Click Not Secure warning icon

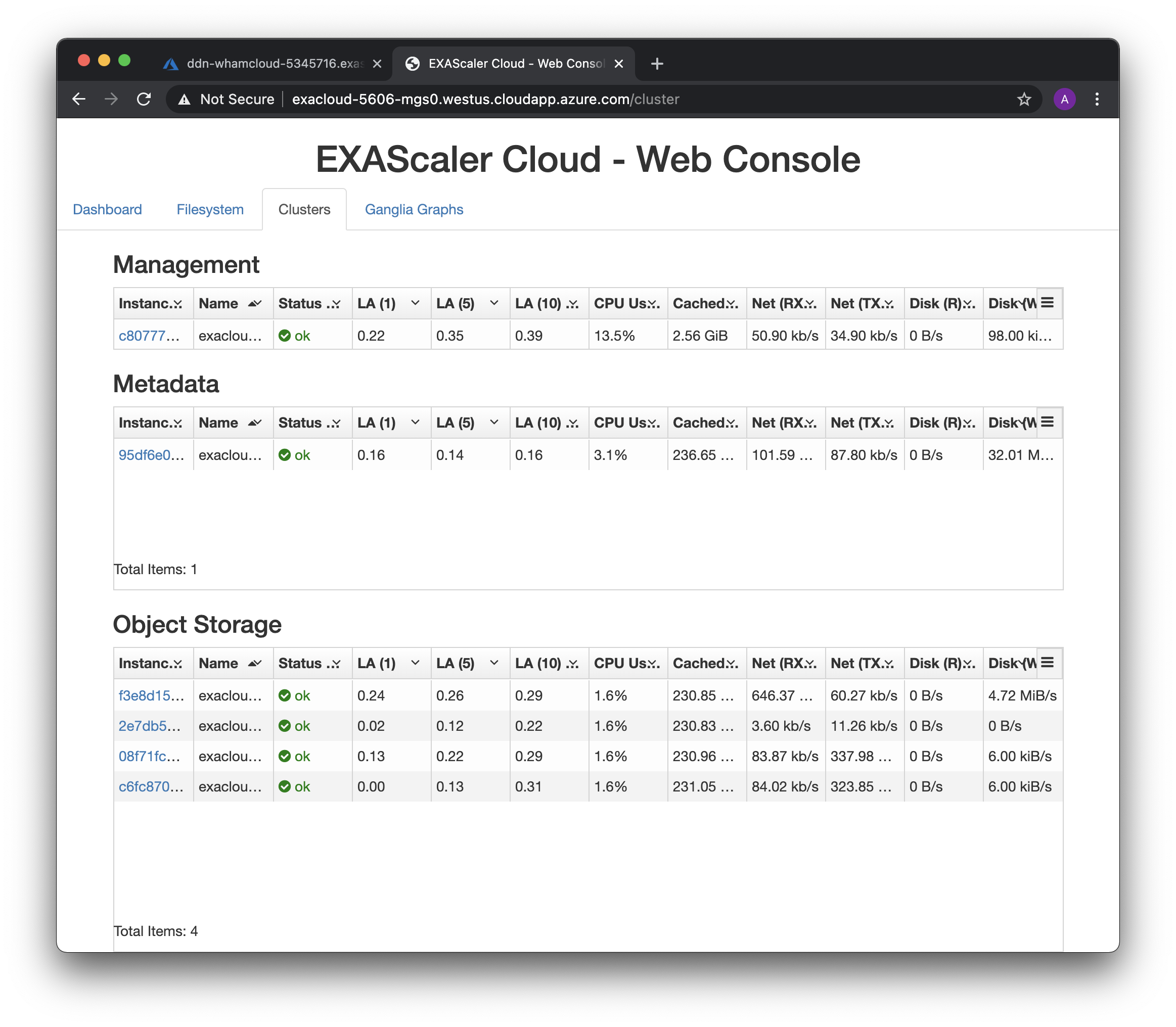pos(185,99)
